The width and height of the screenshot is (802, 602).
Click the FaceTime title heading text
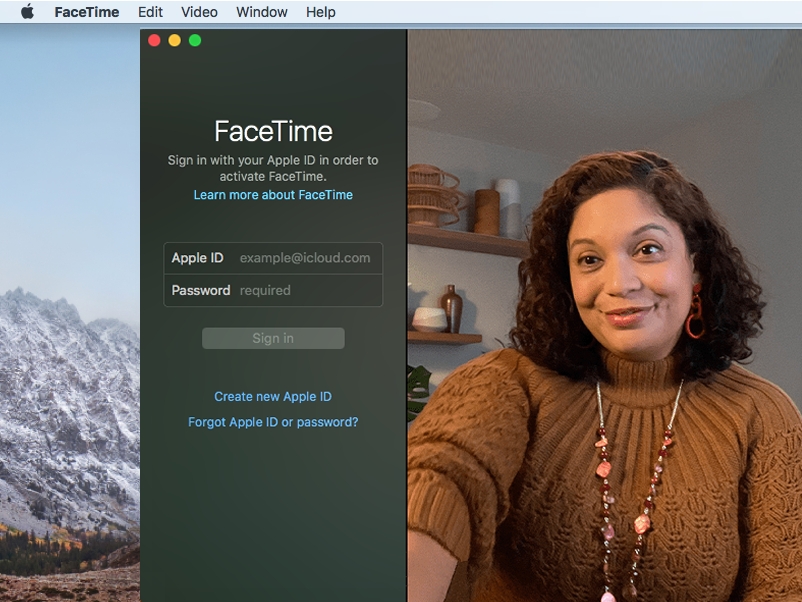tap(273, 131)
